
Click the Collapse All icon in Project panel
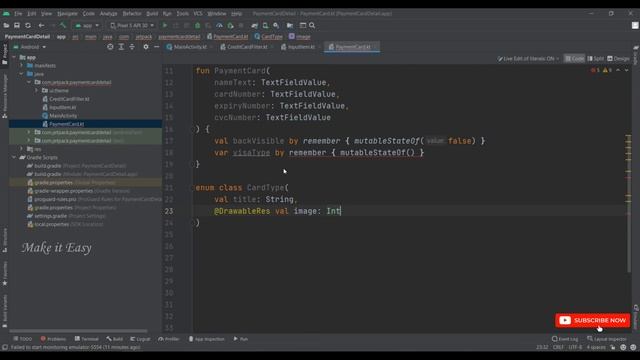(132, 47)
